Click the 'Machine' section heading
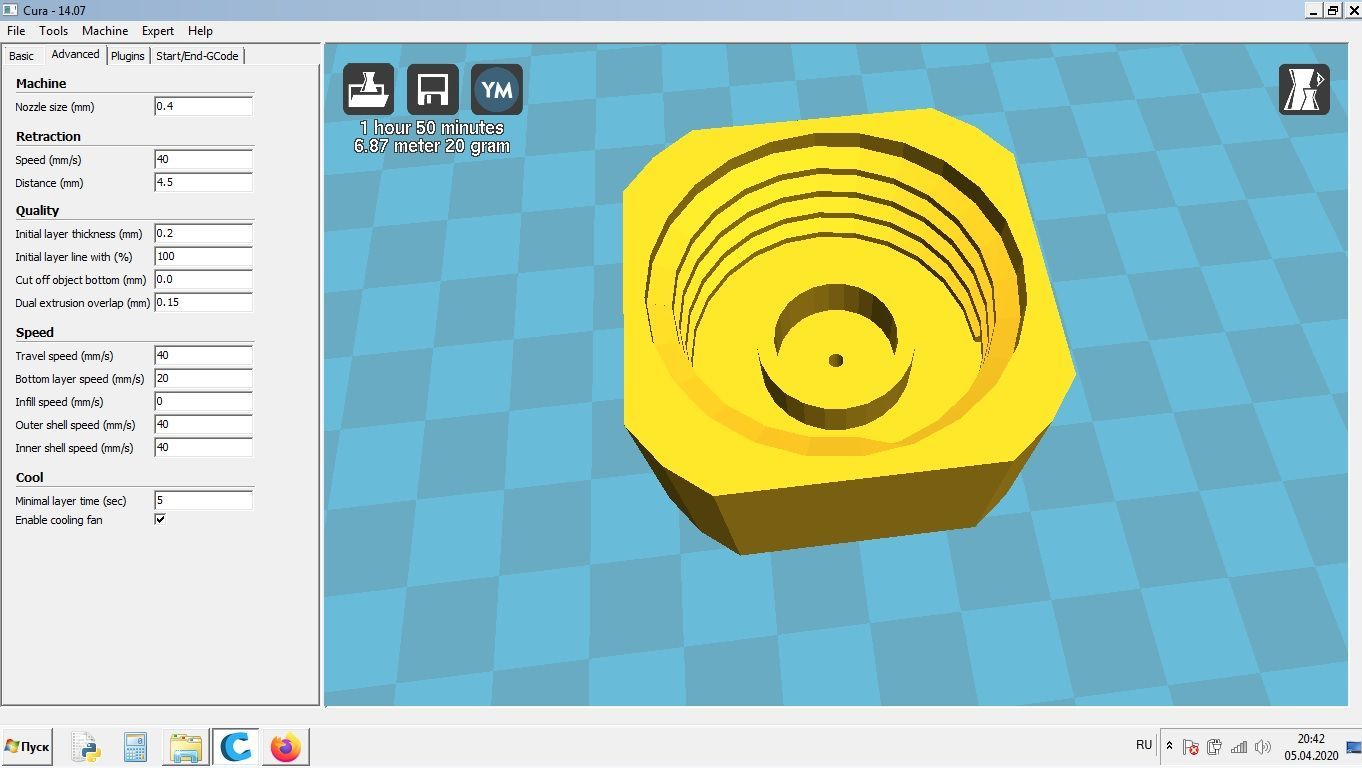 (41, 84)
